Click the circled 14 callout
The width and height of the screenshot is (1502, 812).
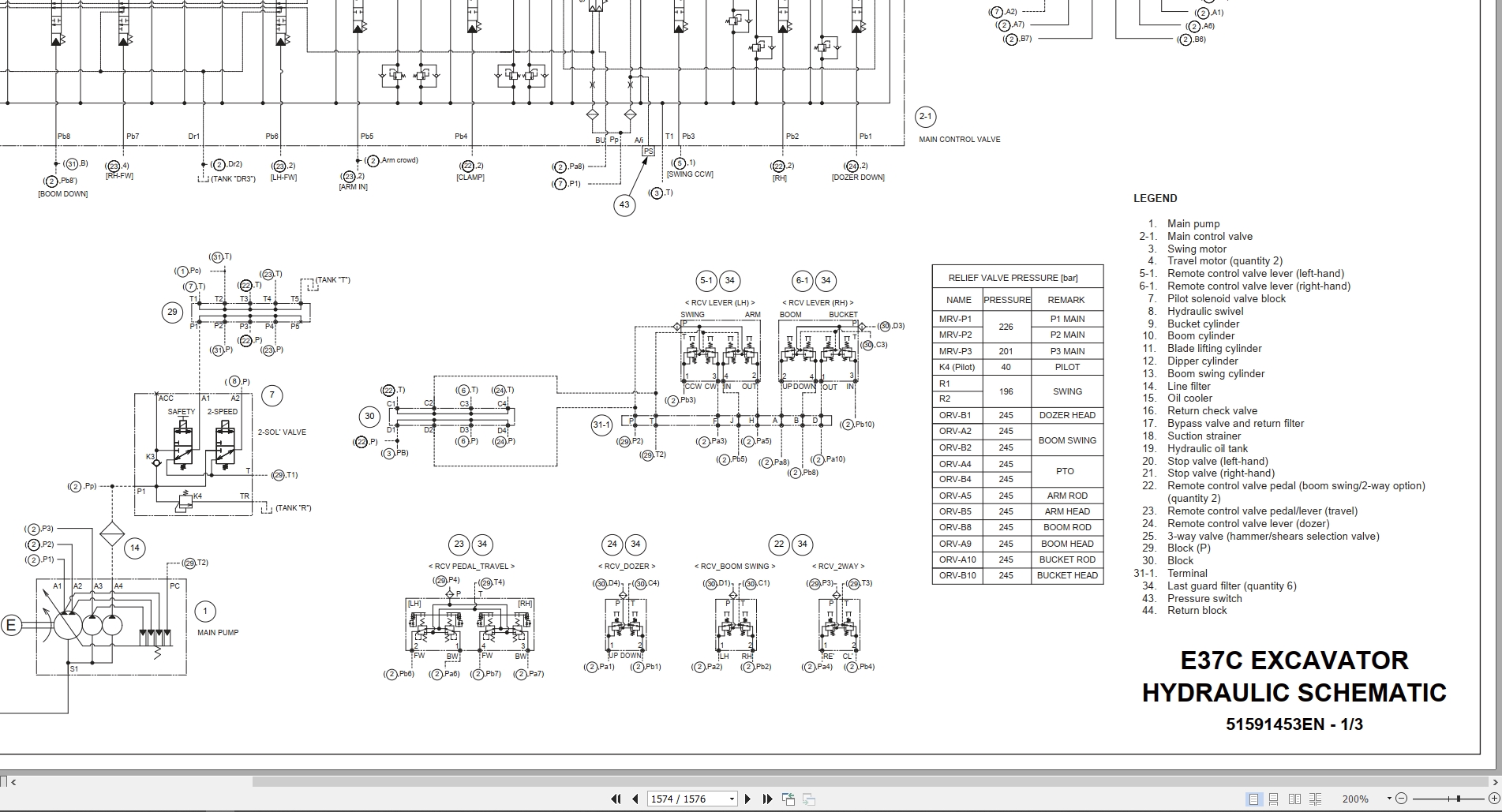point(135,548)
